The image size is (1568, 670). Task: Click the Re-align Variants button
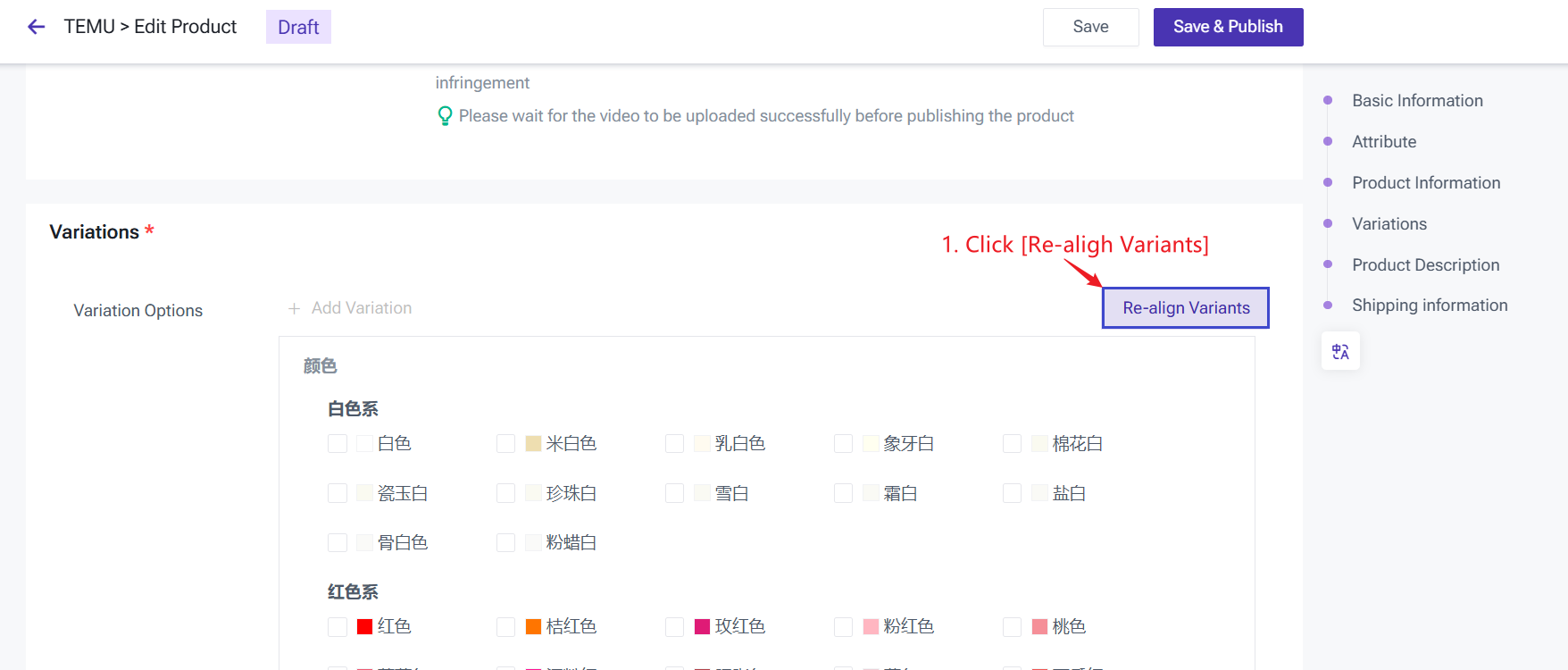pos(1186,308)
